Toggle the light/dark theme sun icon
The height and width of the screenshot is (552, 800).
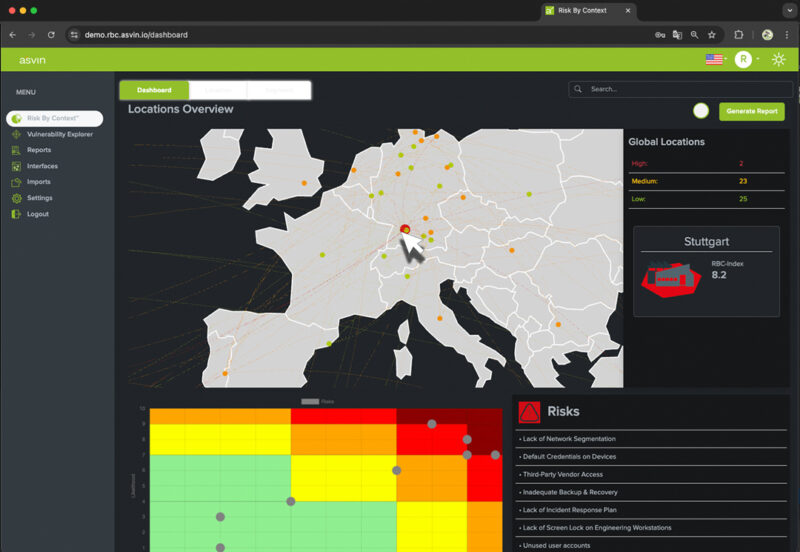pos(778,60)
